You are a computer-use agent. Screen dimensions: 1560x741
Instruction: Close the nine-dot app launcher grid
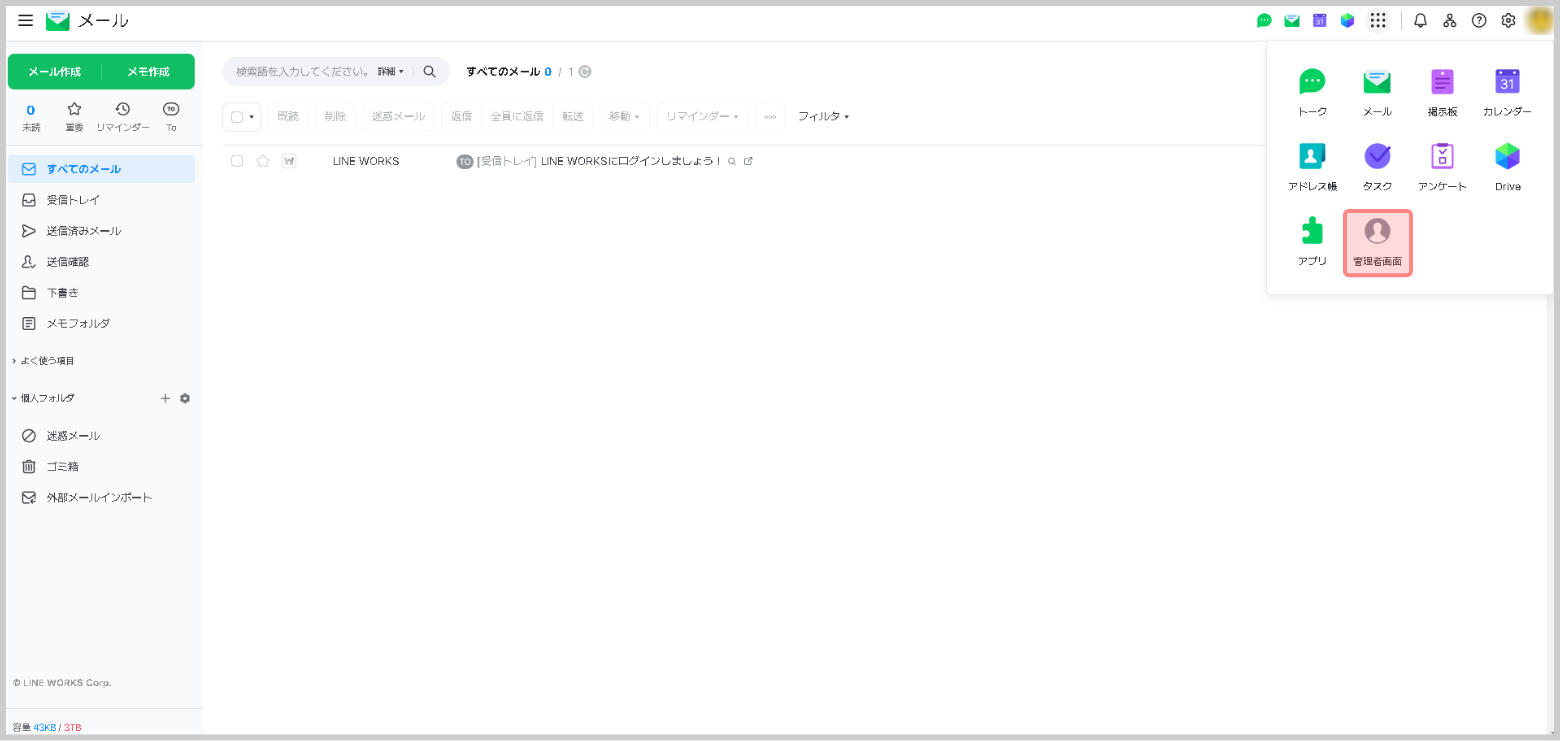pyautogui.click(x=1378, y=20)
